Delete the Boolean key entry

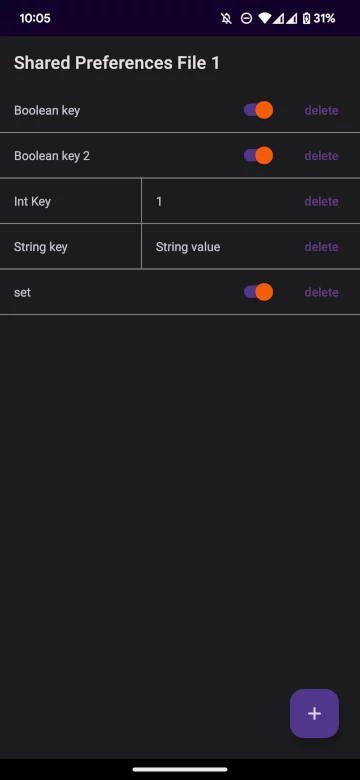point(321,110)
